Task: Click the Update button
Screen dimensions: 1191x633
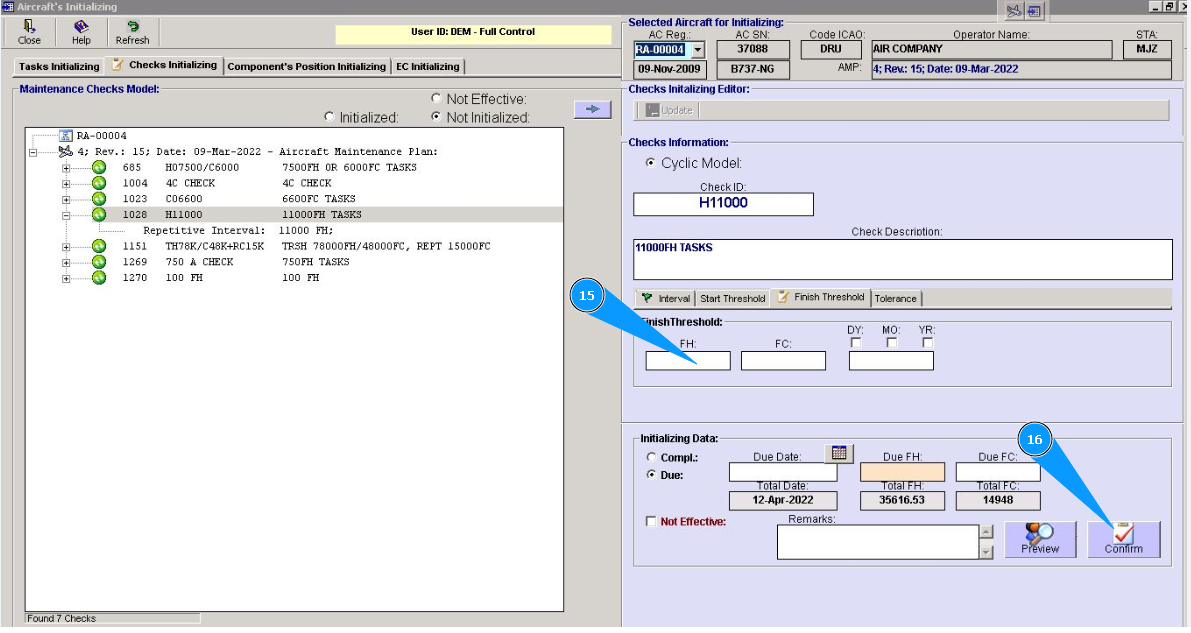Action: 669,110
